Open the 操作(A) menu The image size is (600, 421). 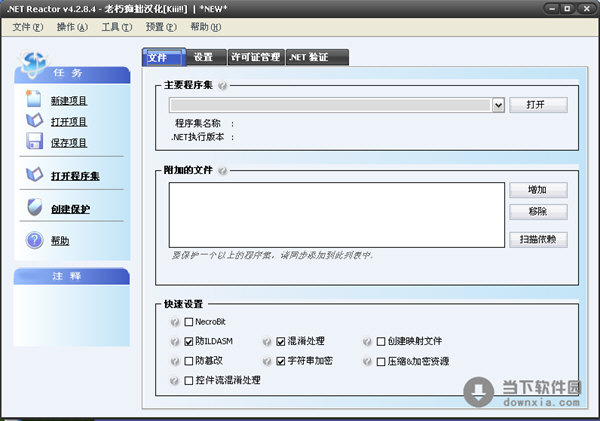point(72,27)
